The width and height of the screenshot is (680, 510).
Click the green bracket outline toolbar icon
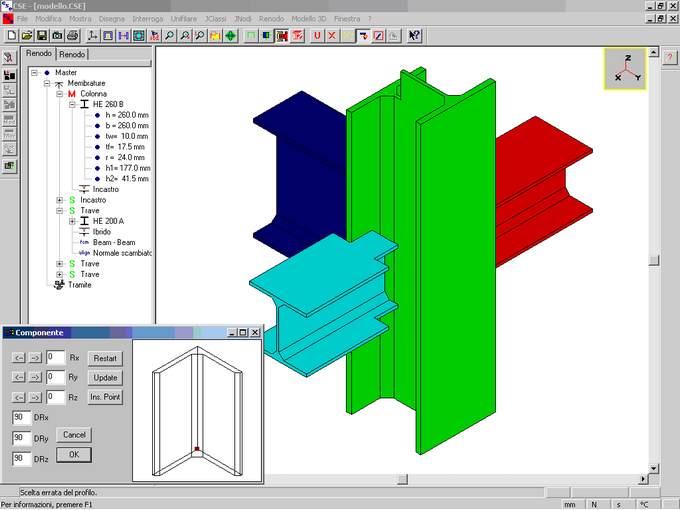(x=251, y=36)
